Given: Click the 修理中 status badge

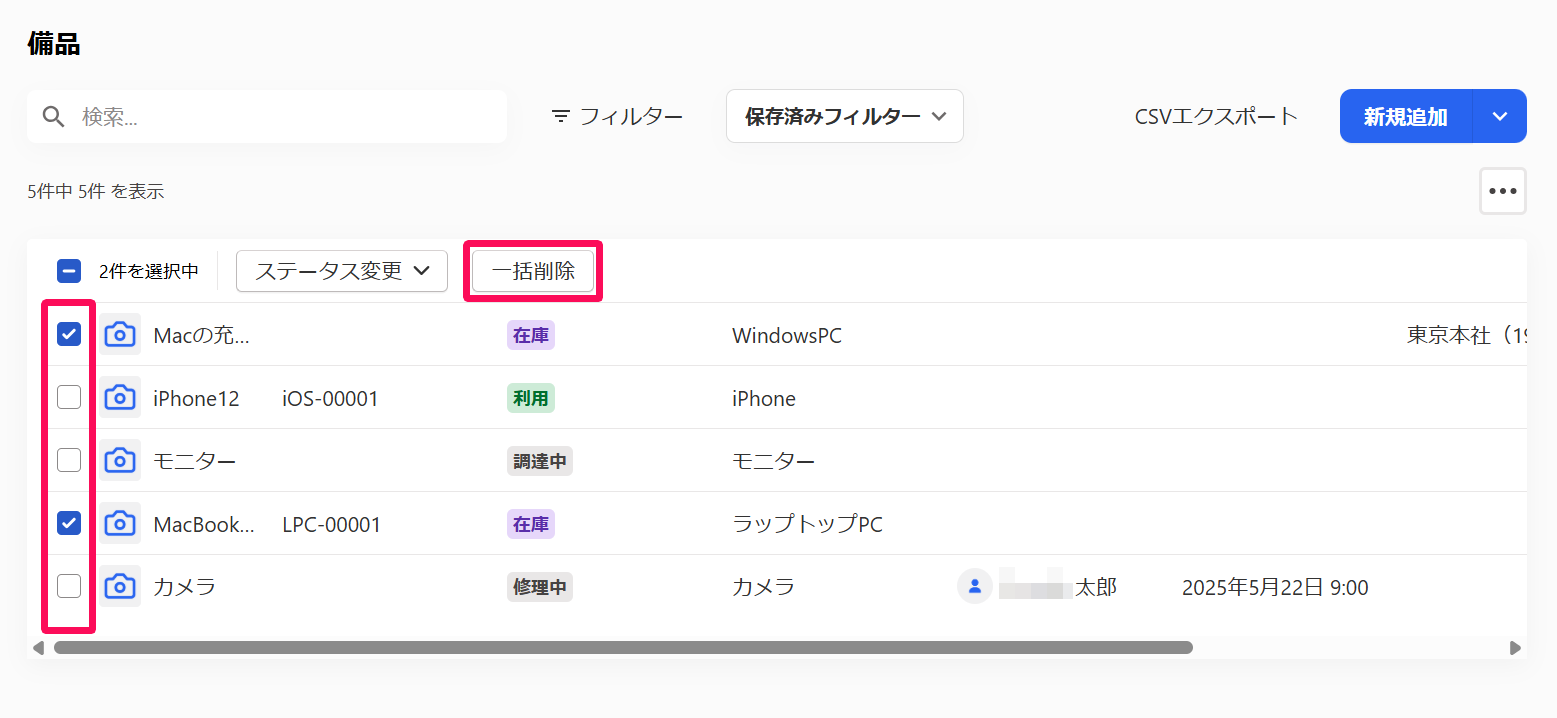Looking at the screenshot, I should tap(540, 587).
